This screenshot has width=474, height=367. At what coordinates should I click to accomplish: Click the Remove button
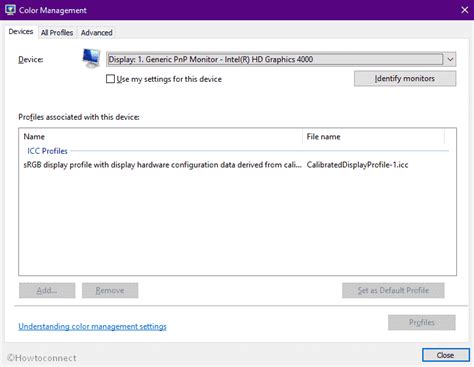click(x=110, y=290)
